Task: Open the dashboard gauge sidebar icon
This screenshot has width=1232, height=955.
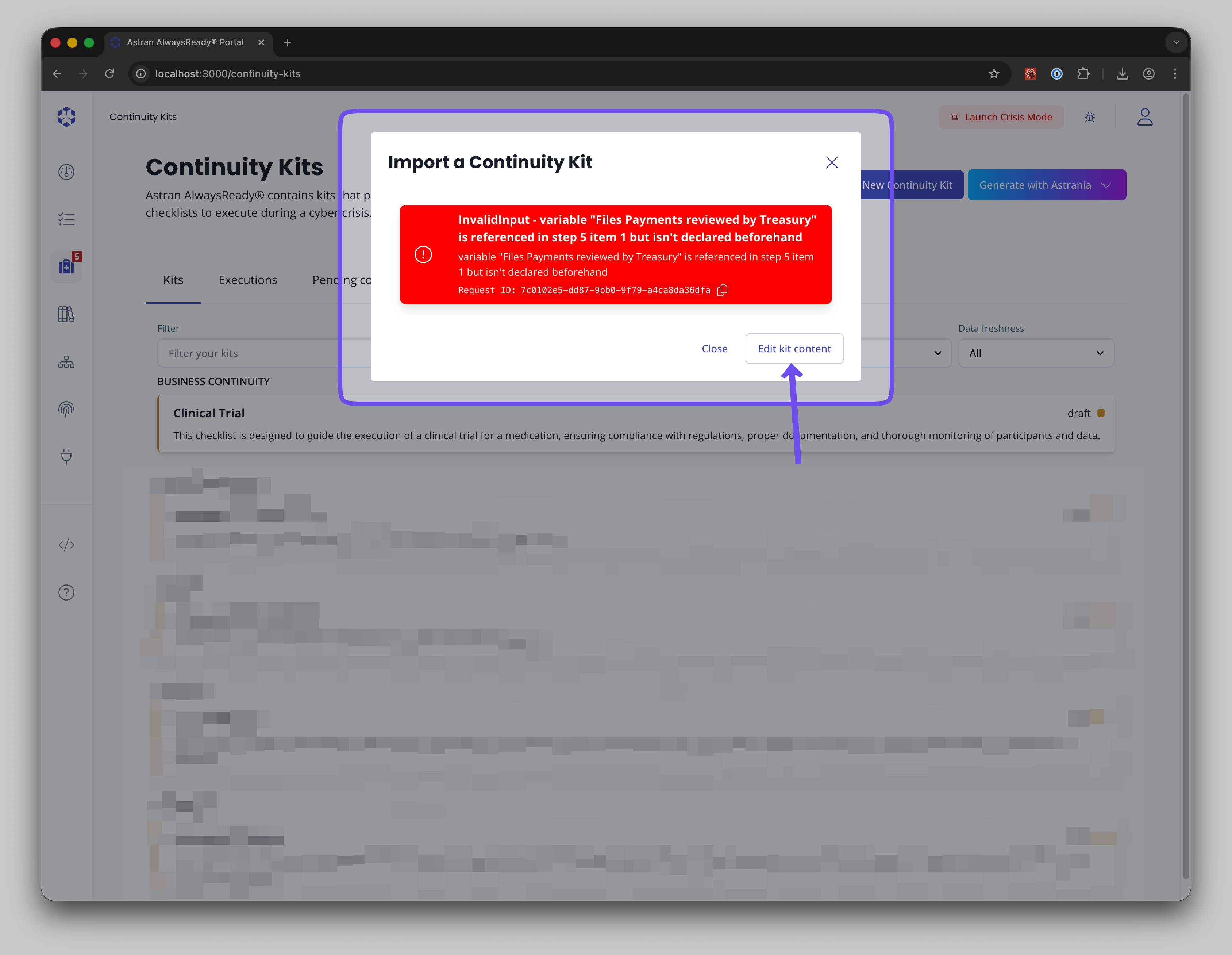Action: tap(66, 172)
